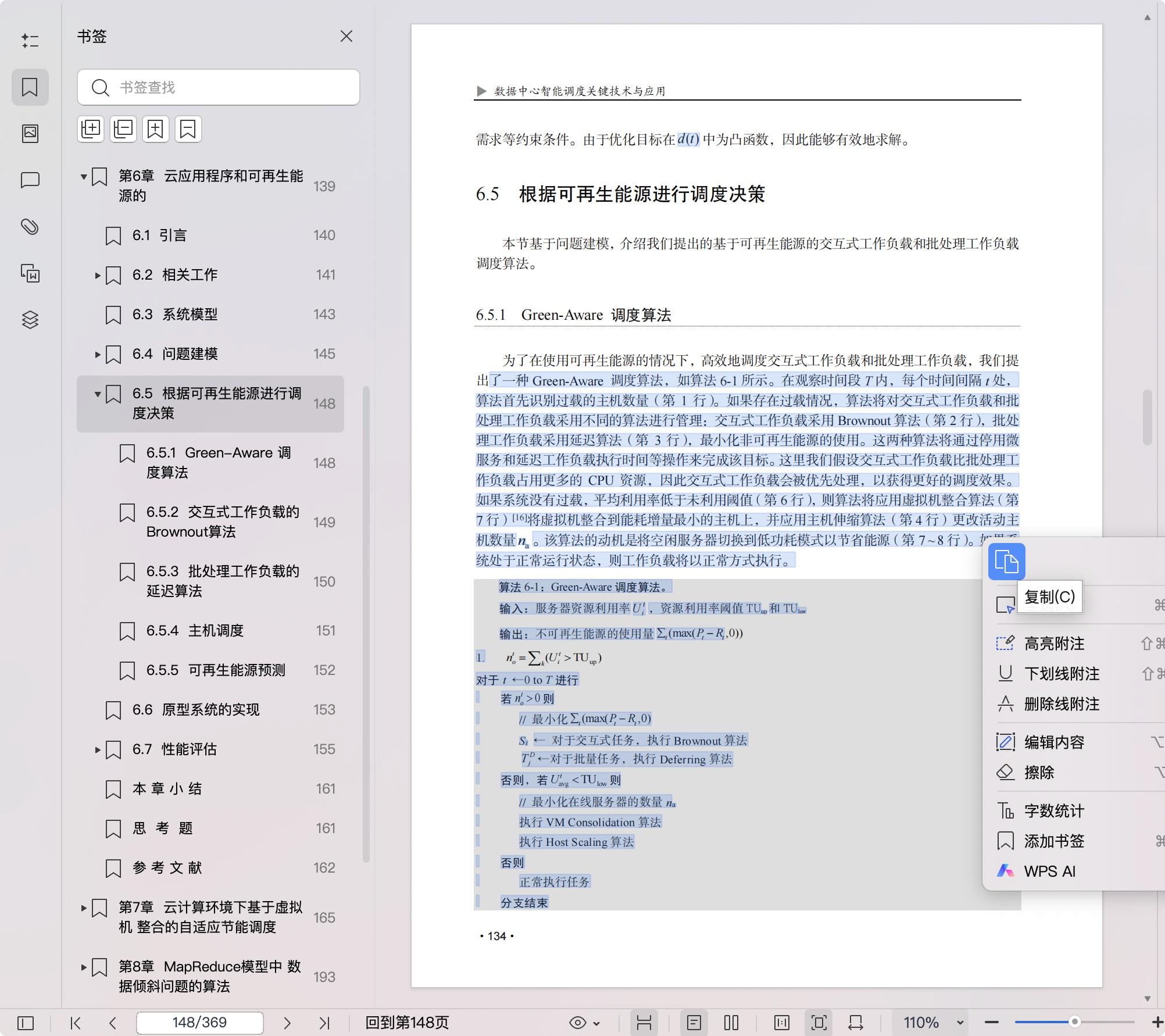Open the comments panel icon
Screen dimensions: 1165x1036
tap(30, 180)
